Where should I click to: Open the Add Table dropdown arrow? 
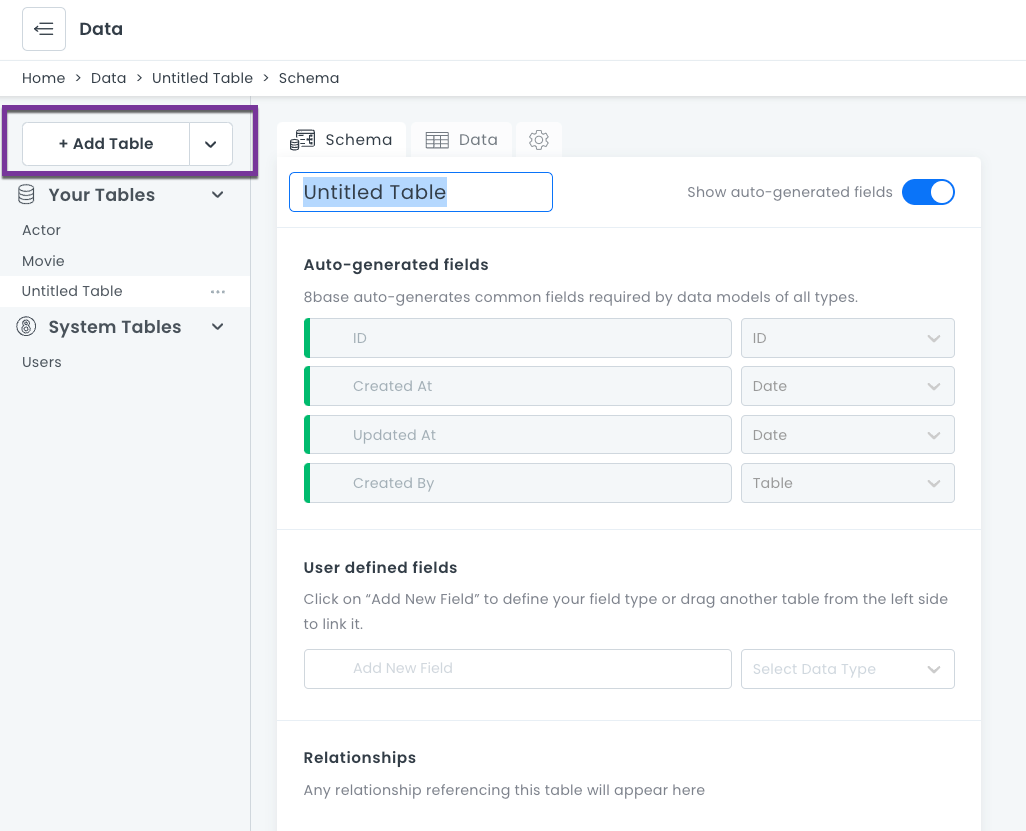[211, 144]
